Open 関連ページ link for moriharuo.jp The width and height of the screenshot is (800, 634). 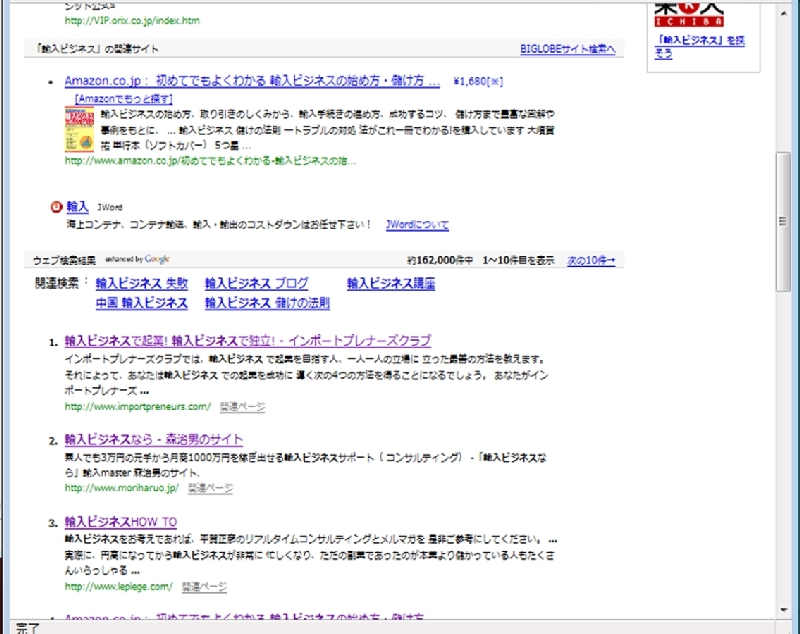pos(210,488)
